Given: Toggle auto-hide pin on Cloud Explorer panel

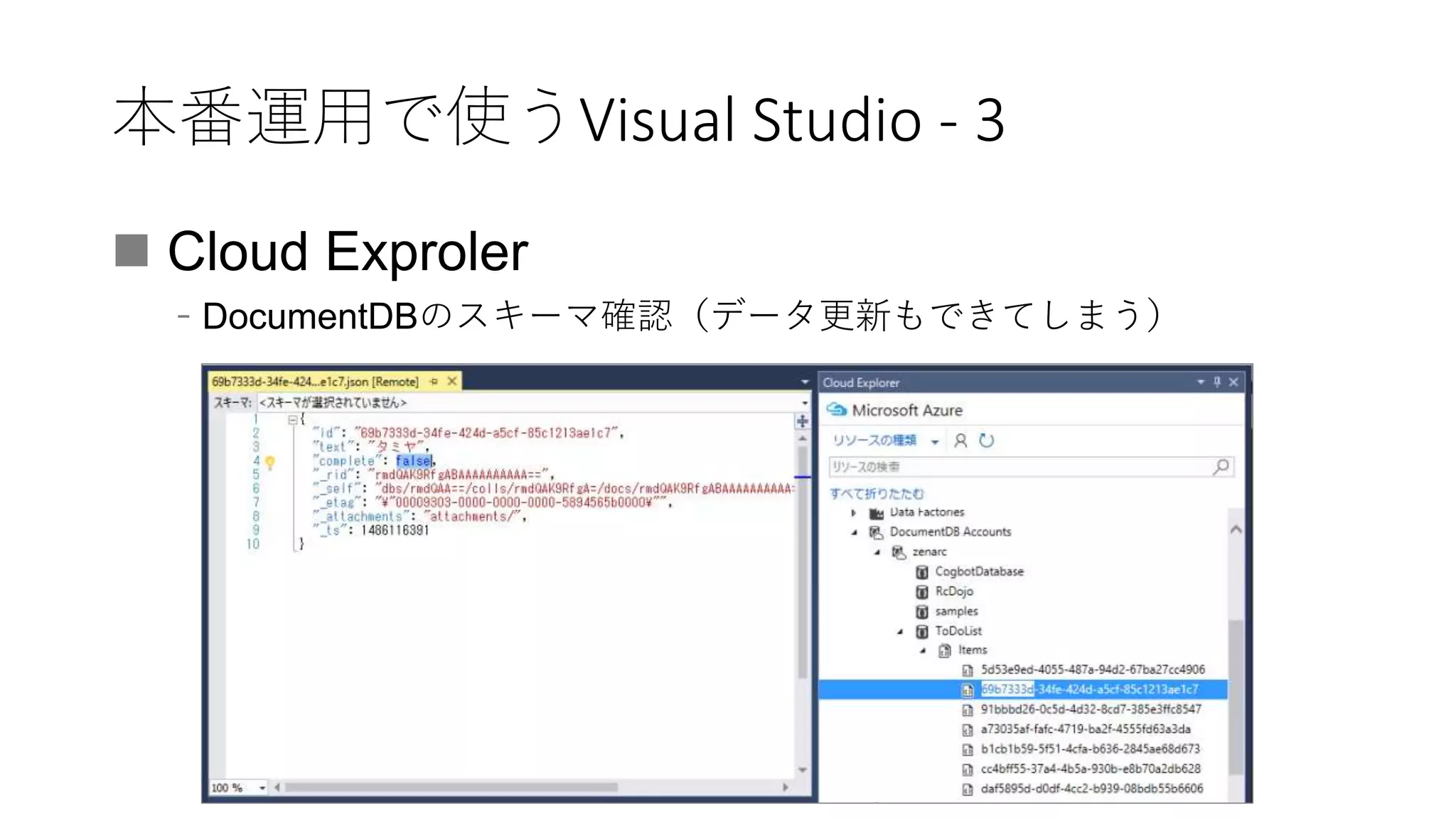Looking at the screenshot, I should [1217, 382].
